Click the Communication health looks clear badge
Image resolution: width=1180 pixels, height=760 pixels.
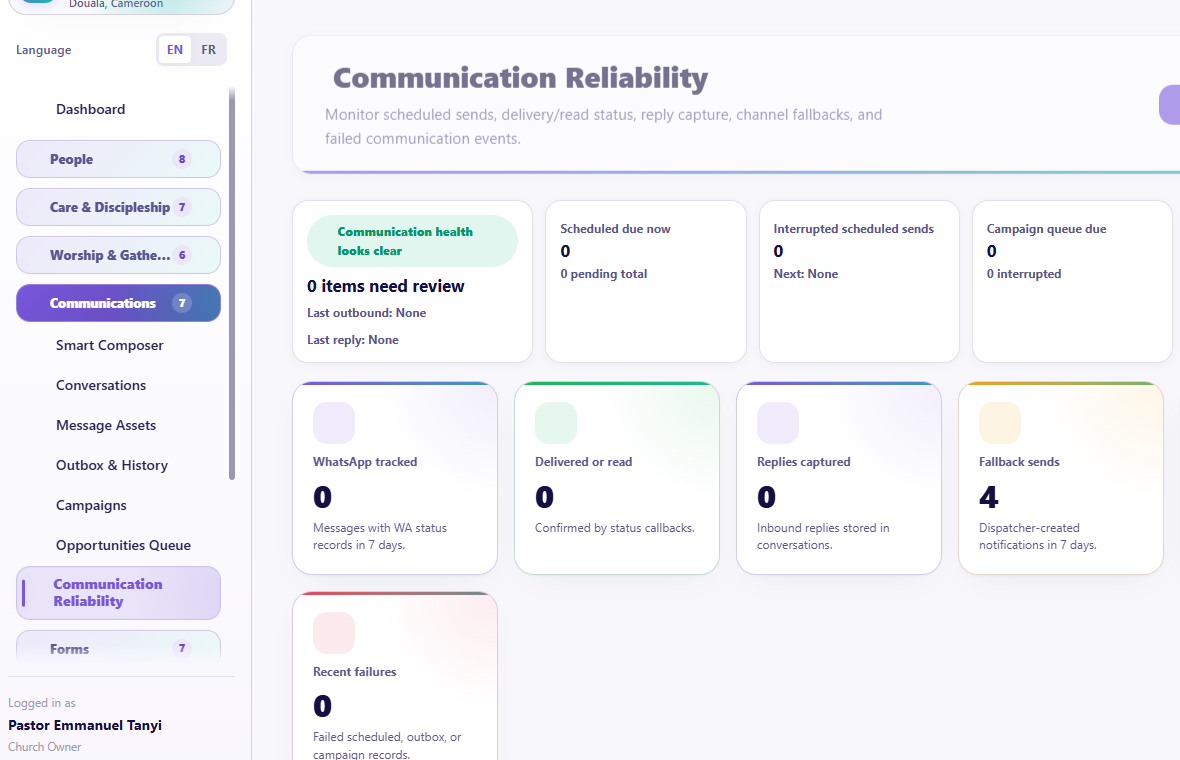[412, 241]
